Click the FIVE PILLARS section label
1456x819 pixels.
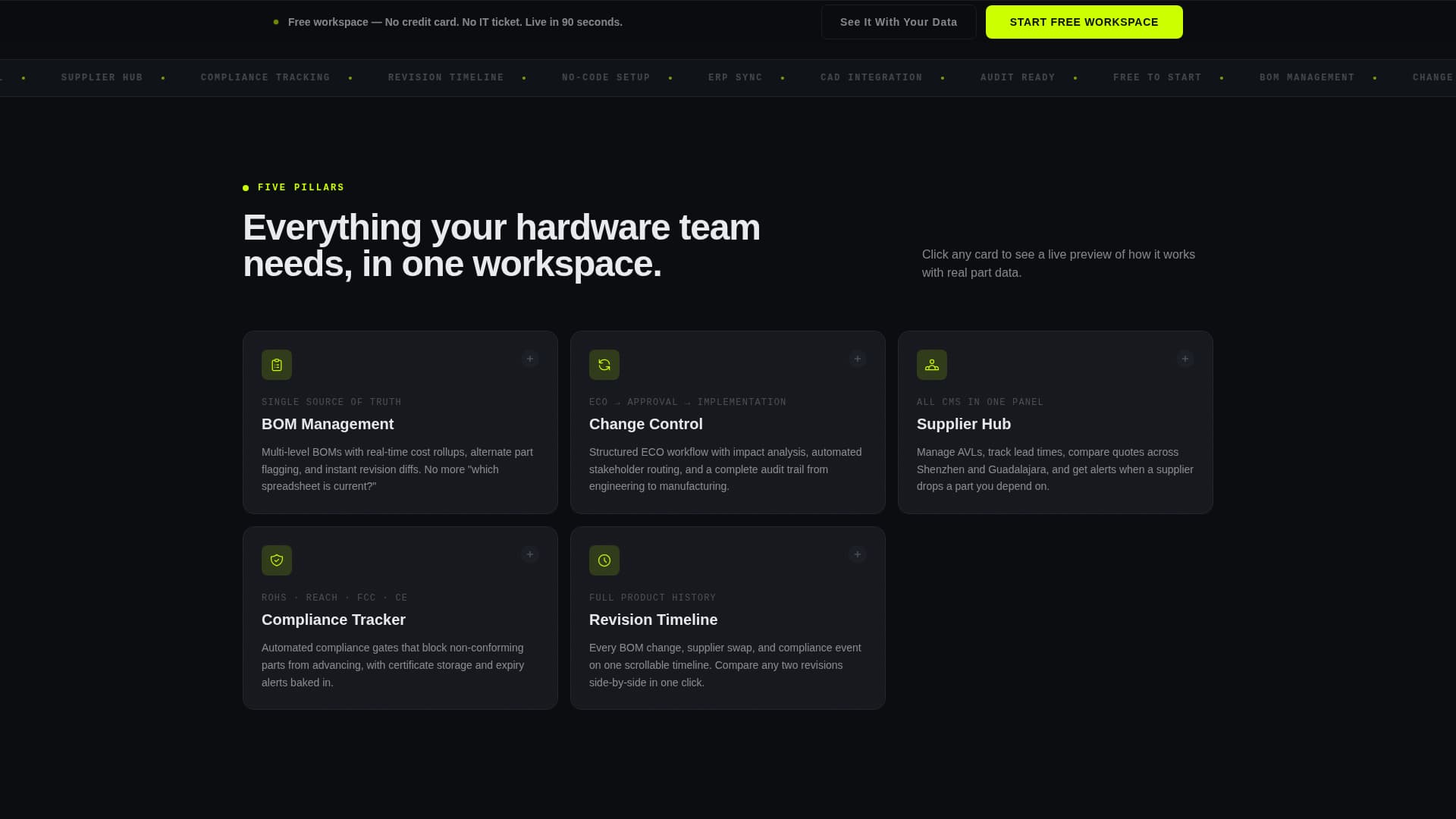[301, 187]
